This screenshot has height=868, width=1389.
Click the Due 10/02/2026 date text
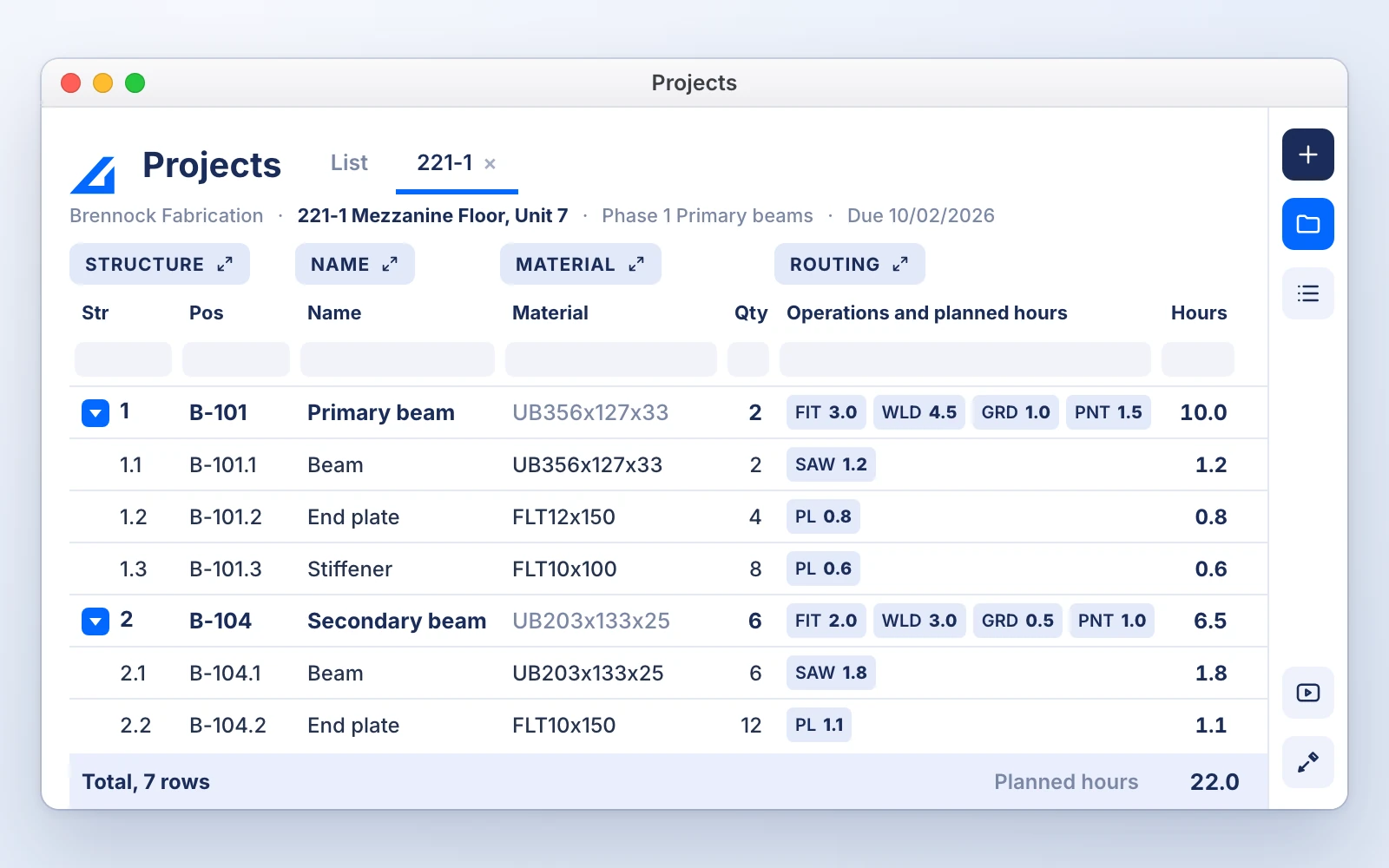[921, 215]
